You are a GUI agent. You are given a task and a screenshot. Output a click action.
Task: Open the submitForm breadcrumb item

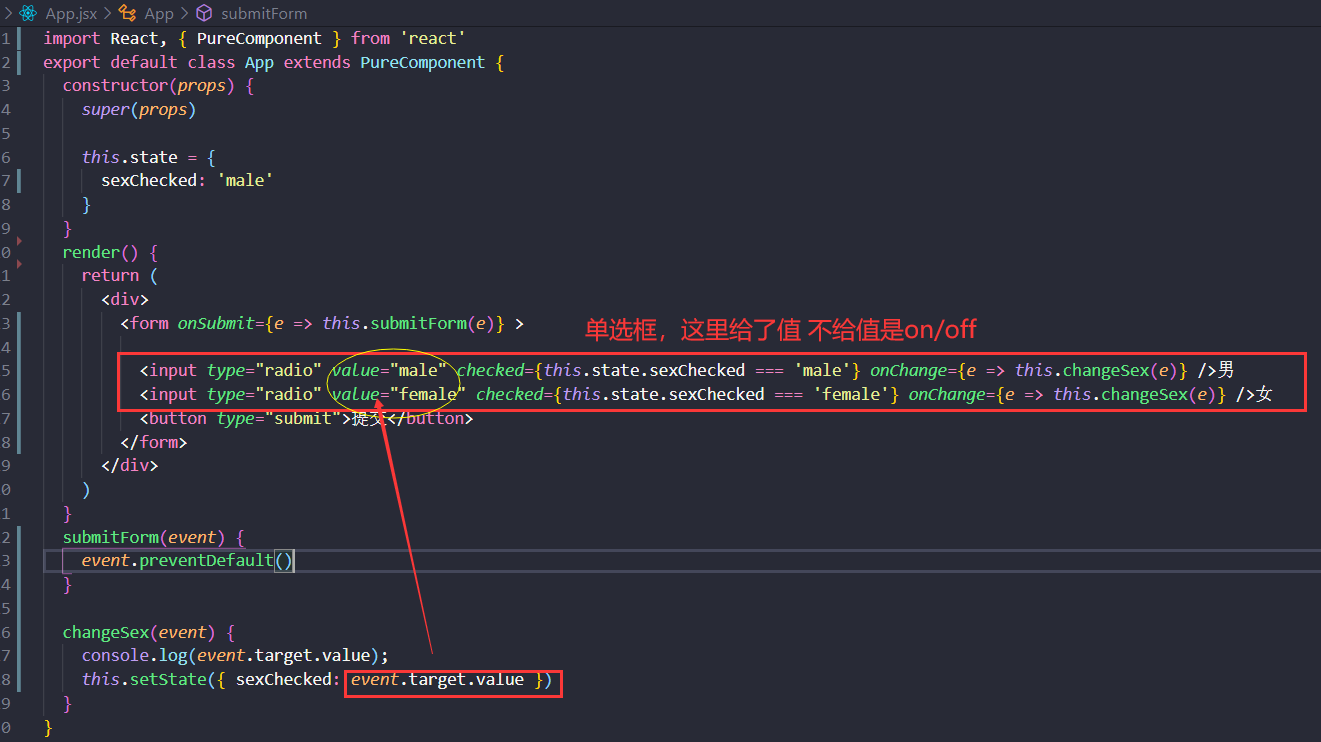[264, 13]
